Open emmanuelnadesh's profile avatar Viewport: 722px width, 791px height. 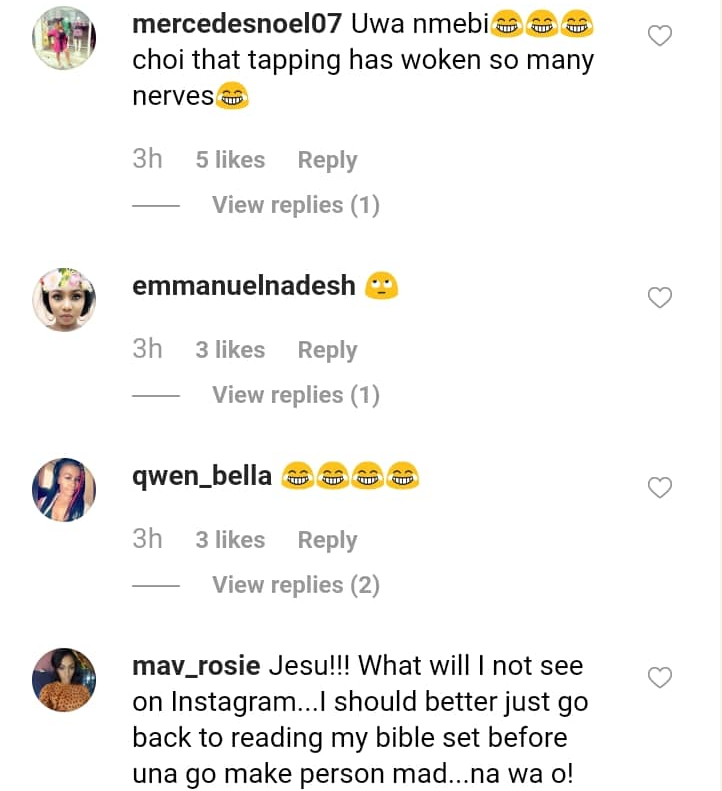(x=64, y=299)
